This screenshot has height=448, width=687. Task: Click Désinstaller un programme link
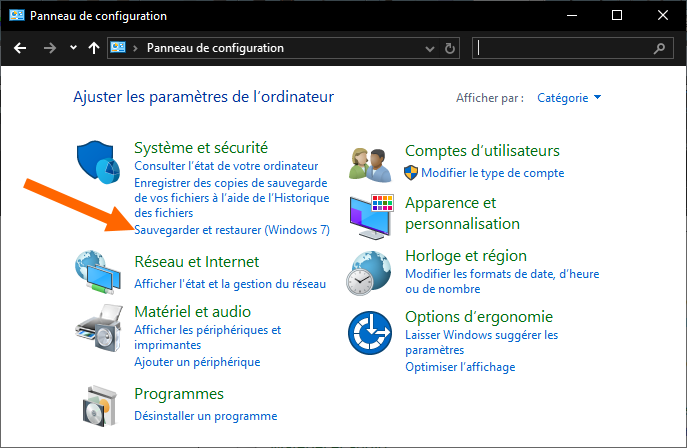205,416
